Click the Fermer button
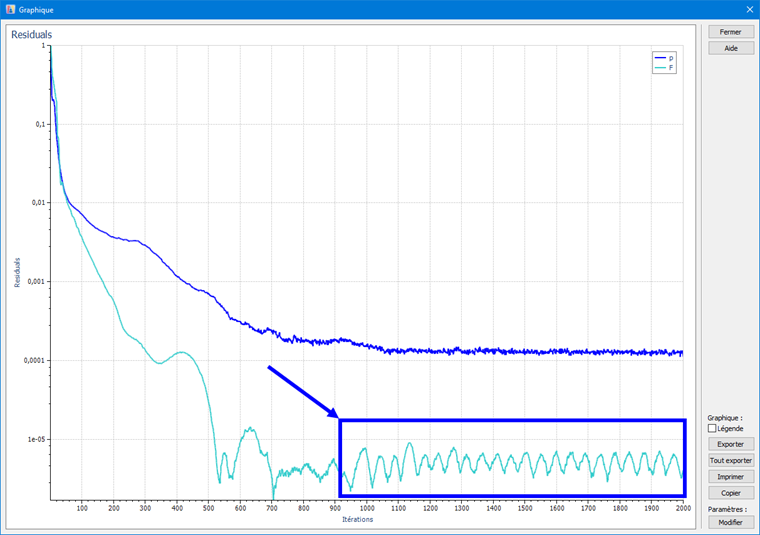The image size is (760, 535). coord(730,32)
